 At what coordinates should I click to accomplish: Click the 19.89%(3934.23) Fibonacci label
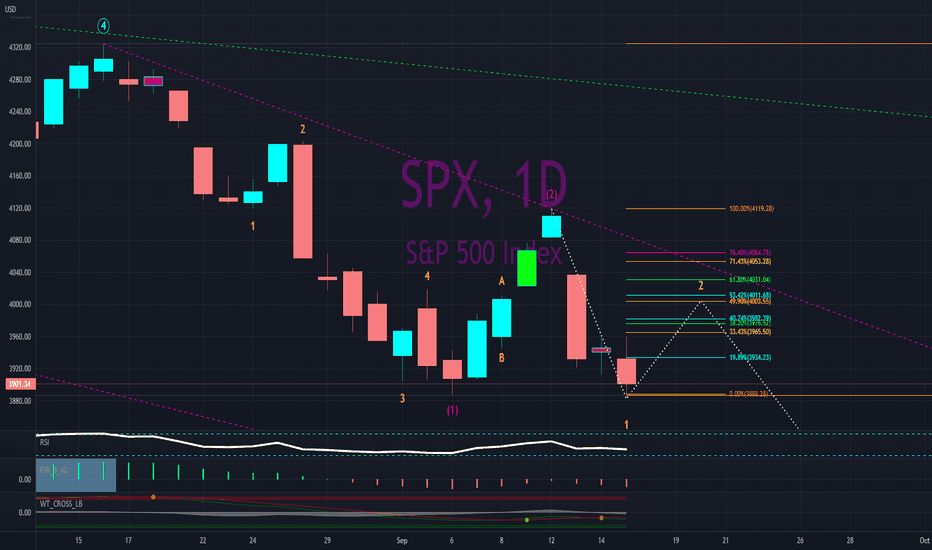pos(750,357)
